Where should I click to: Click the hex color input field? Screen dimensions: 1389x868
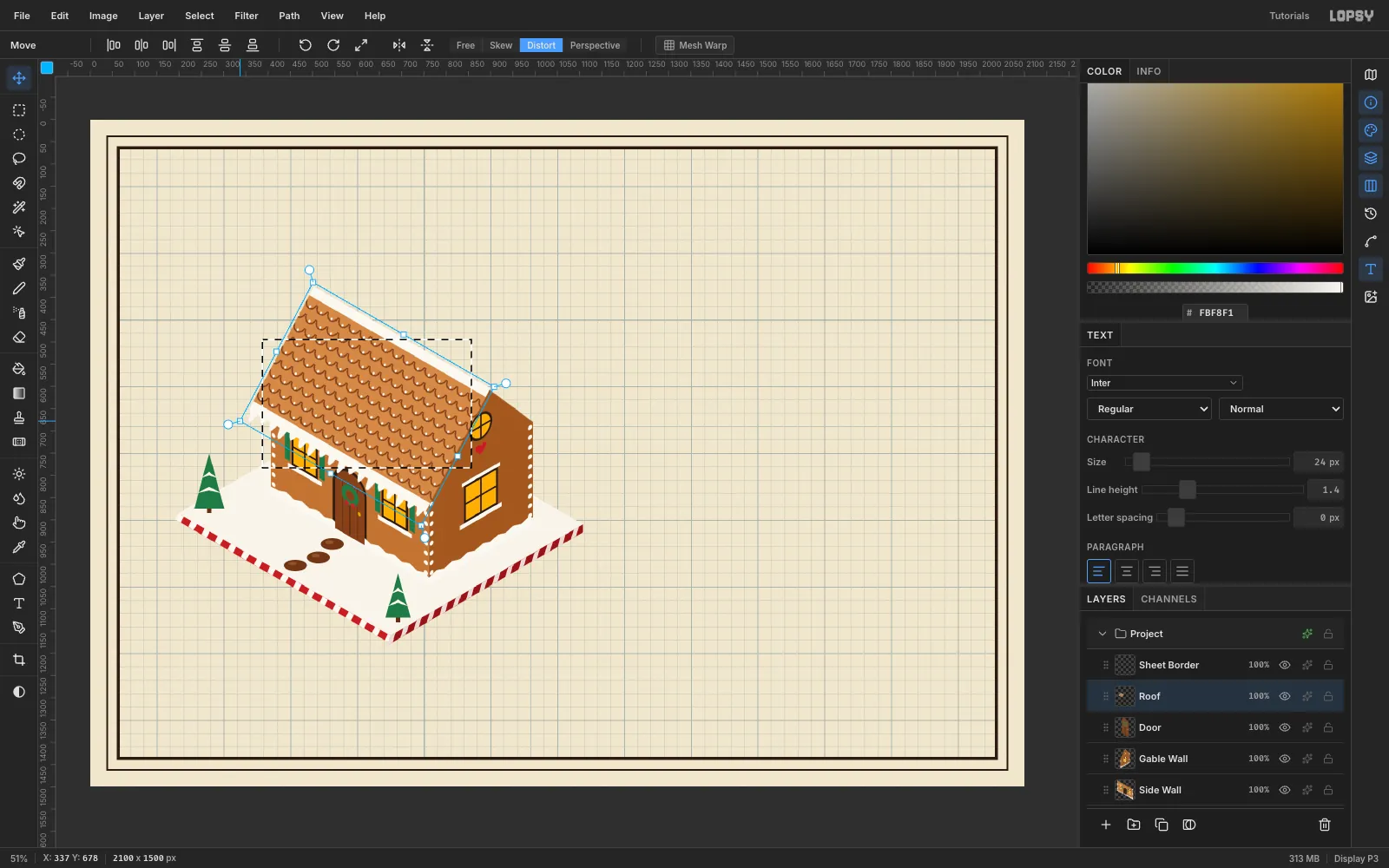pos(1215,312)
